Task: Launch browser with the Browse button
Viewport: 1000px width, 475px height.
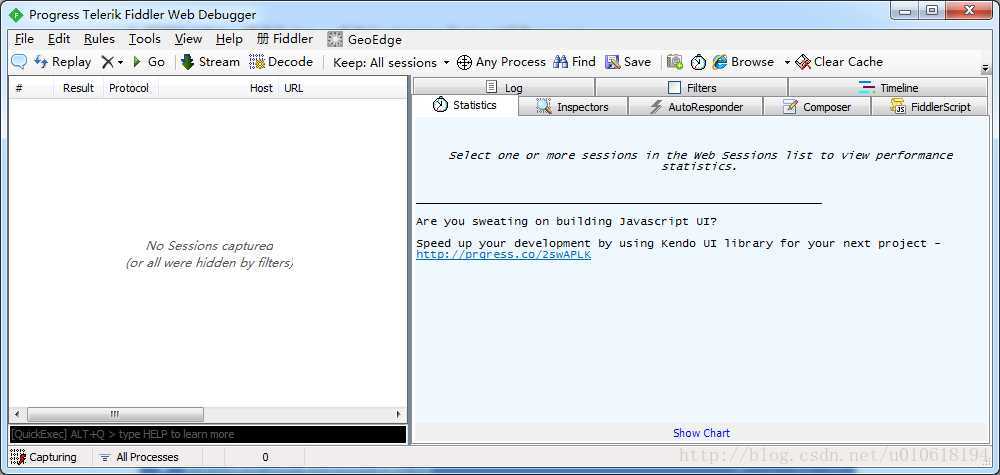Action: pyautogui.click(x=743, y=62)
